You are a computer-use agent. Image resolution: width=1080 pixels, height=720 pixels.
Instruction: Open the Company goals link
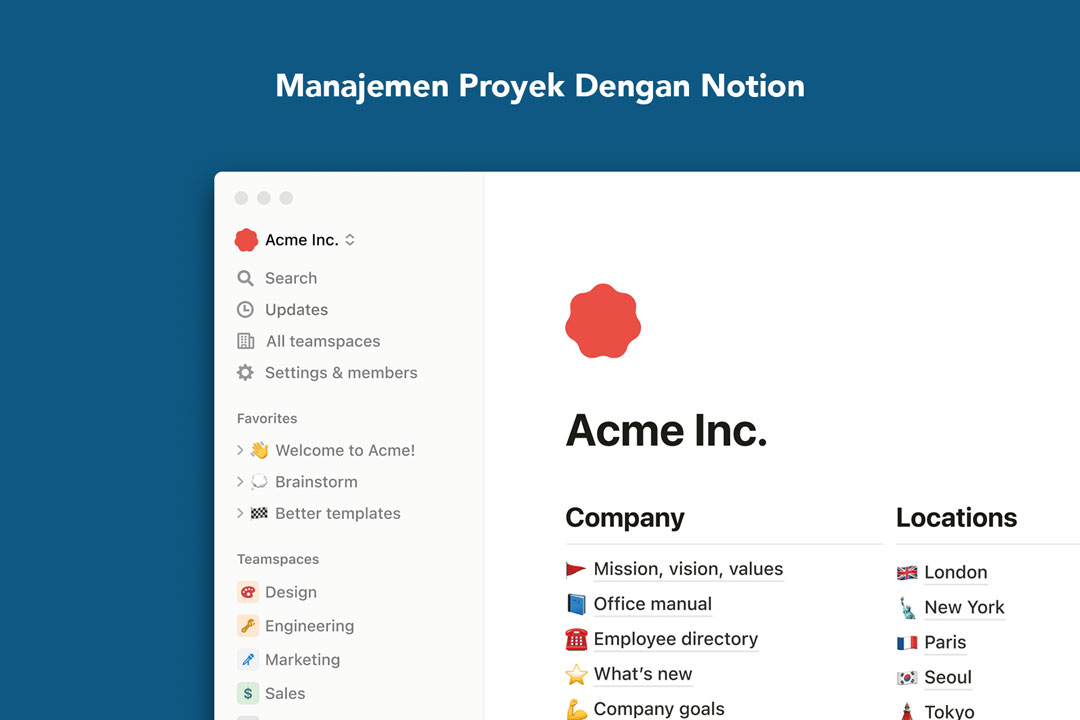(658, 709)
